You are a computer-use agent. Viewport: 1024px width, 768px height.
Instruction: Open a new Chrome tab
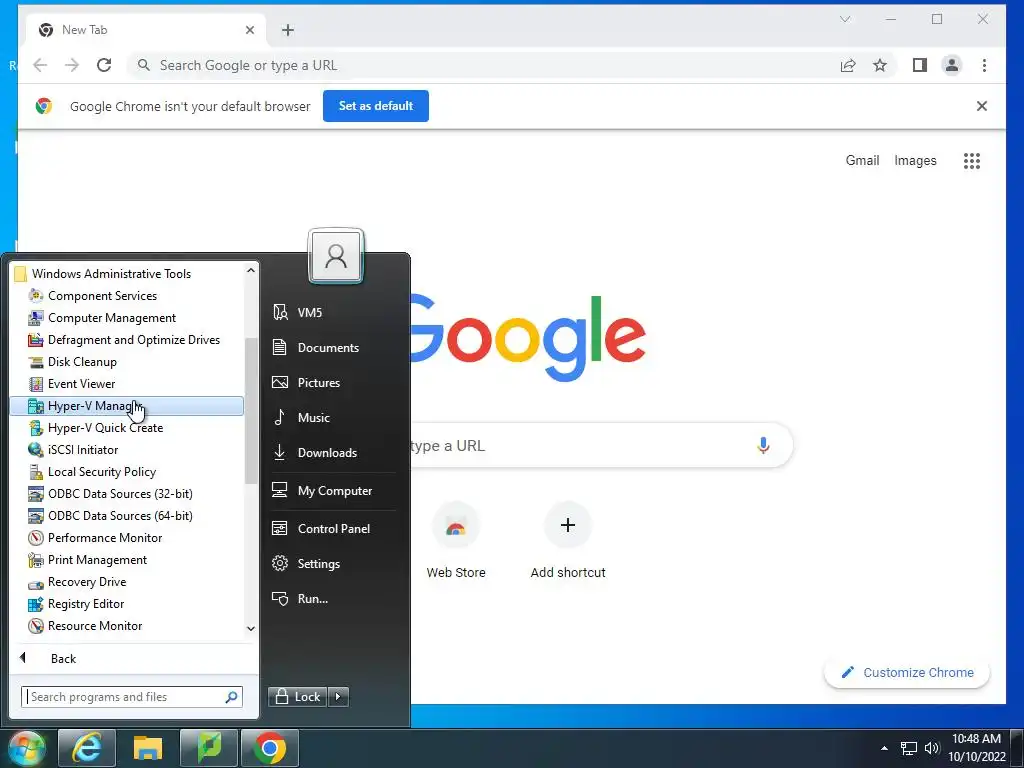pos(288,30)
